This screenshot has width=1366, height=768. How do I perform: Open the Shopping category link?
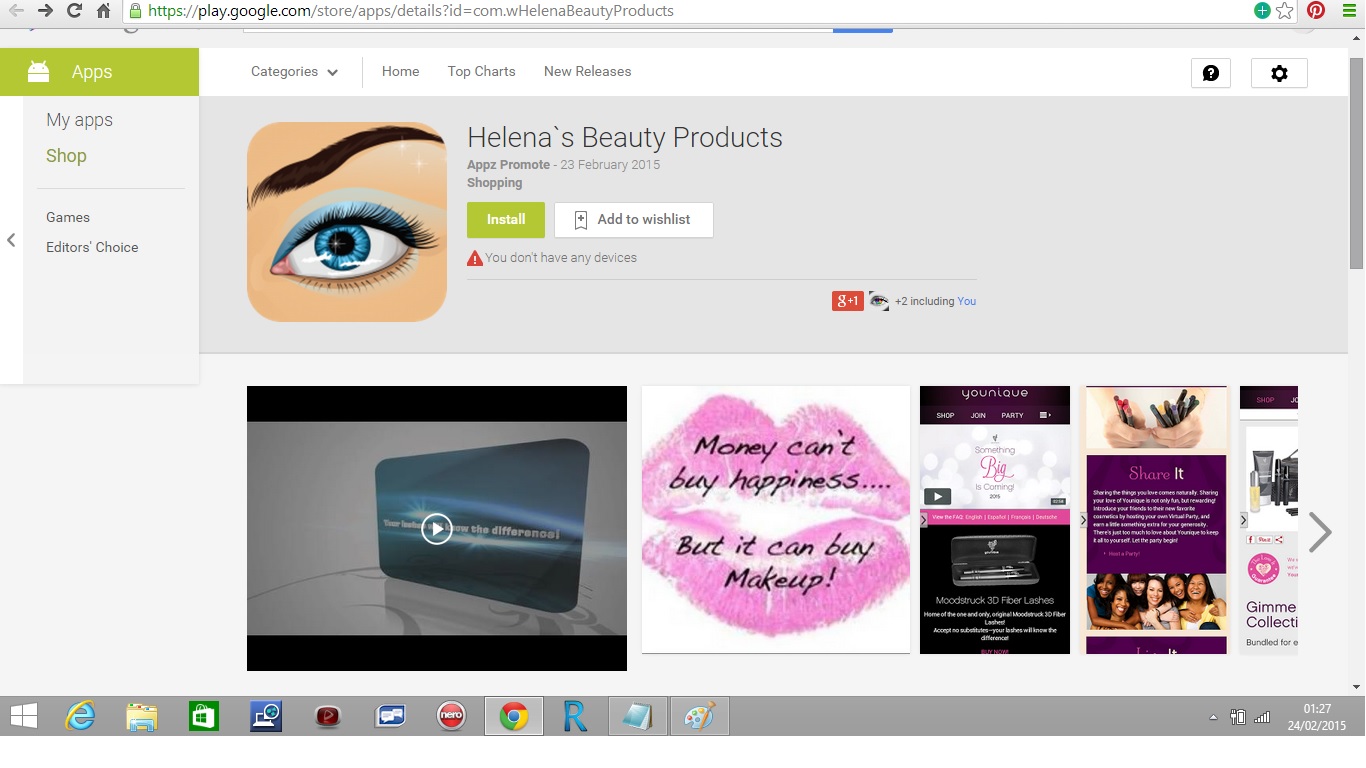(x=494, y=183)
